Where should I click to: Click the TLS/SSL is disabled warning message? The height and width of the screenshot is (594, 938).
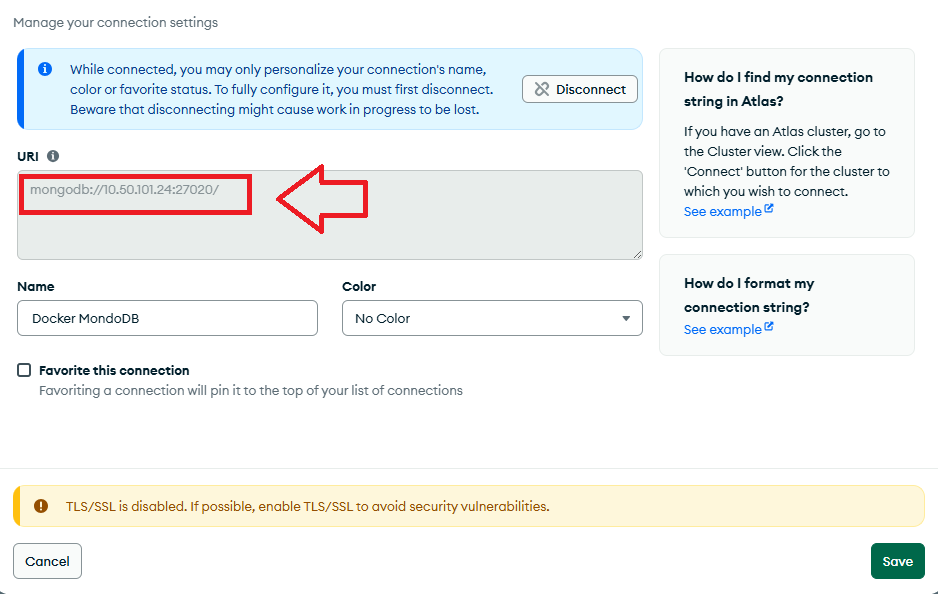click(307, 506)
